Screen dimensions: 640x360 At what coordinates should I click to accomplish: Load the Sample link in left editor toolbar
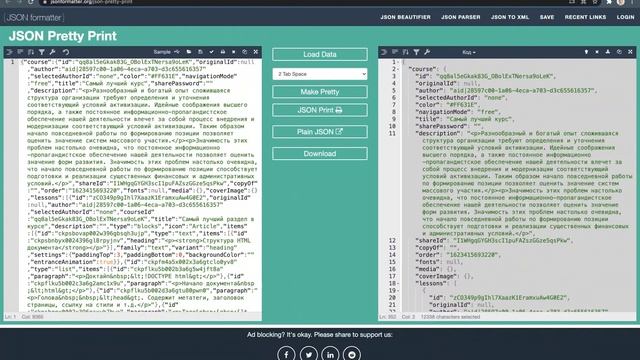coord(166,52)
